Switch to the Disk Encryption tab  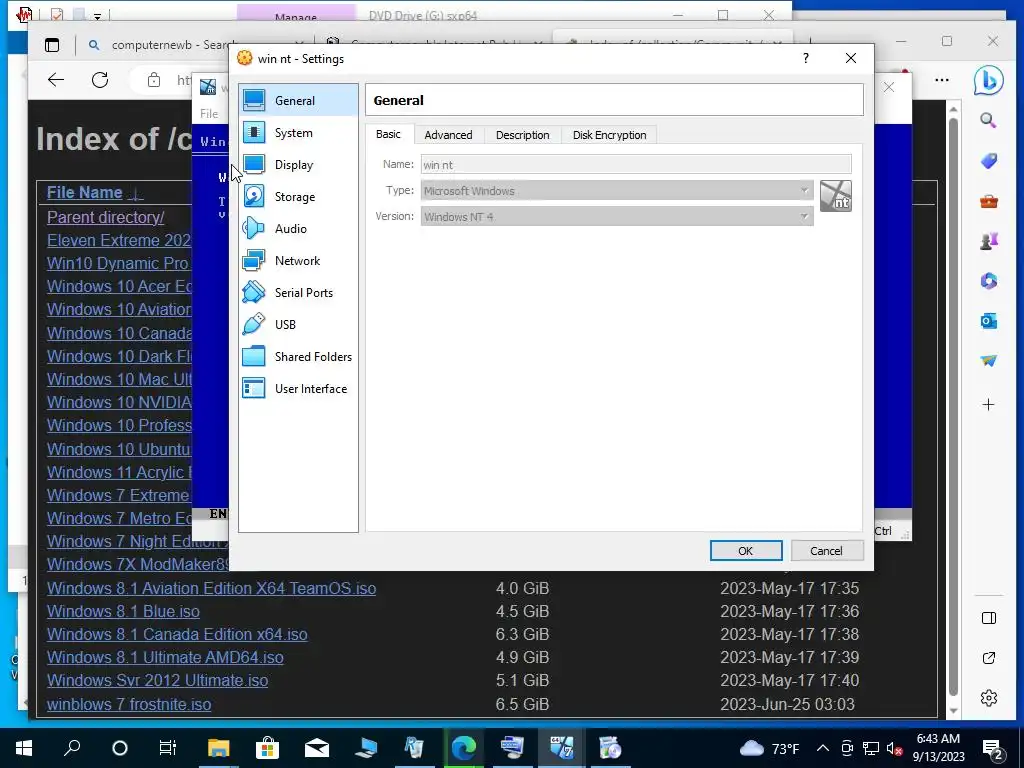click(x=609, y=135)
